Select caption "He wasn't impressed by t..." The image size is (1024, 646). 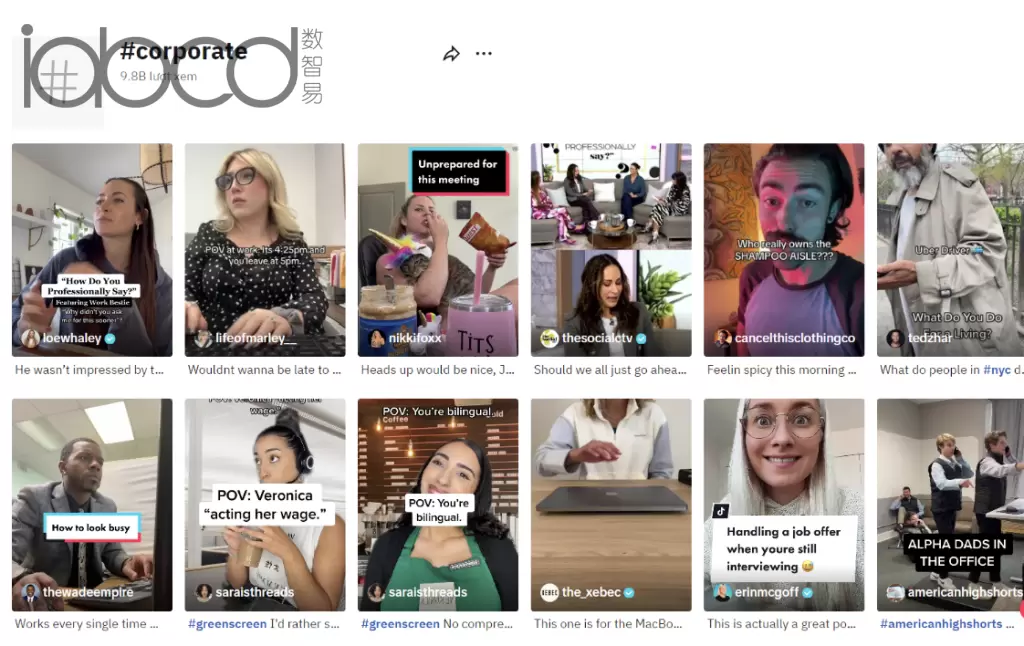(89, 370)
